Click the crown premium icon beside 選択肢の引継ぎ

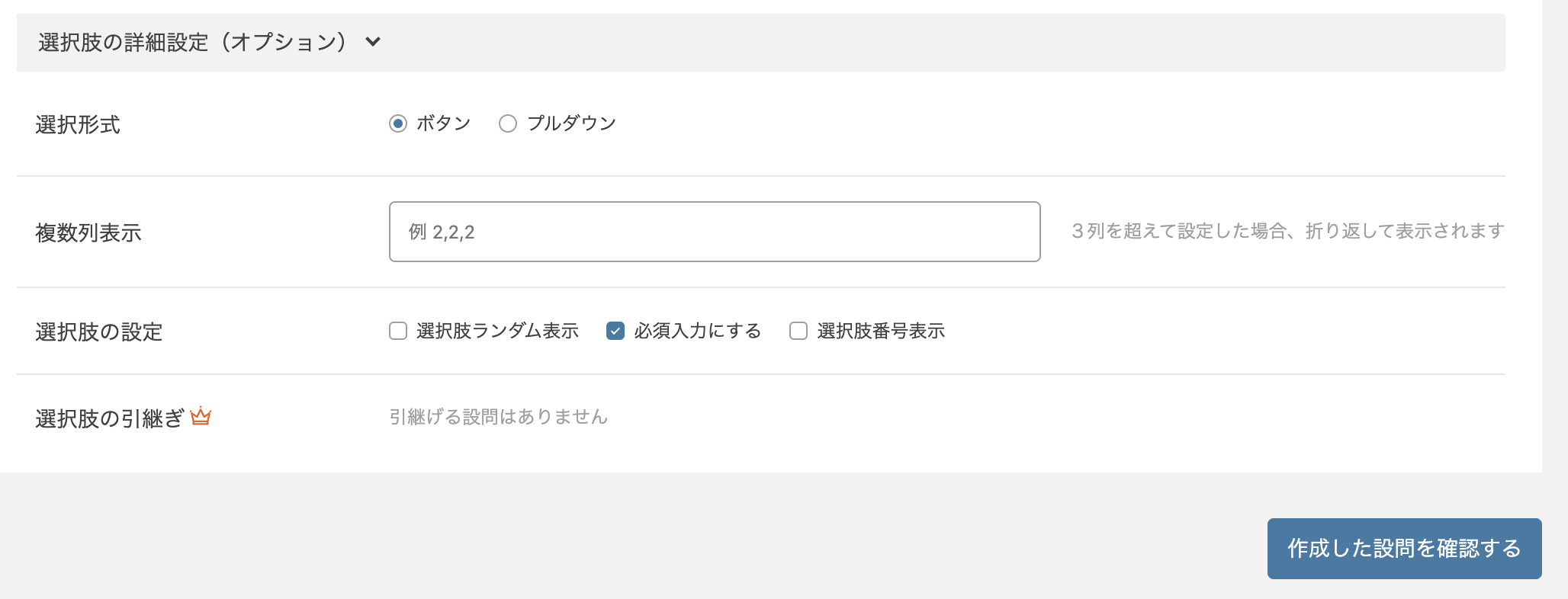tap(201, 416)
